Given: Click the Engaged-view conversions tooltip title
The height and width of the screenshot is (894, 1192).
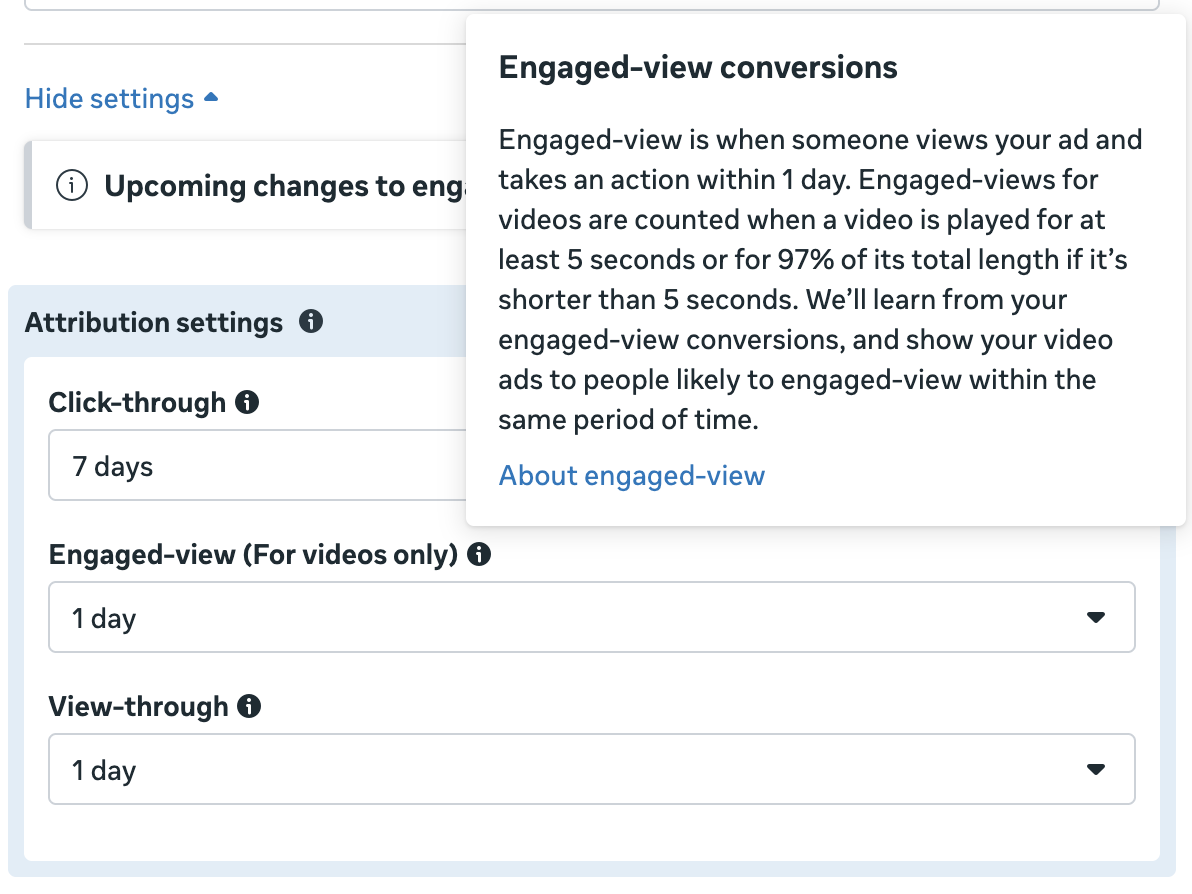Looking at the screenshot, I should click(x=697, y=67).
